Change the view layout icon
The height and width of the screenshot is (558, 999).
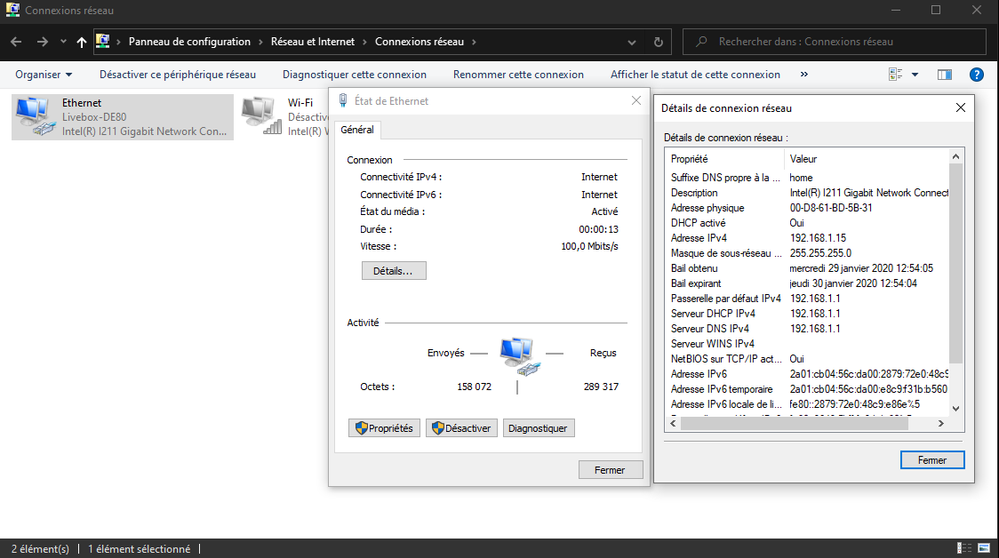[896, 75]
